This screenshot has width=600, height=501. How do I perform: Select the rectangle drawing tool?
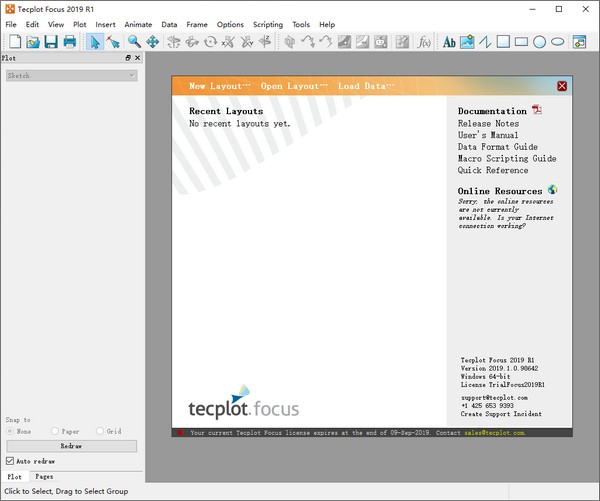521,41
